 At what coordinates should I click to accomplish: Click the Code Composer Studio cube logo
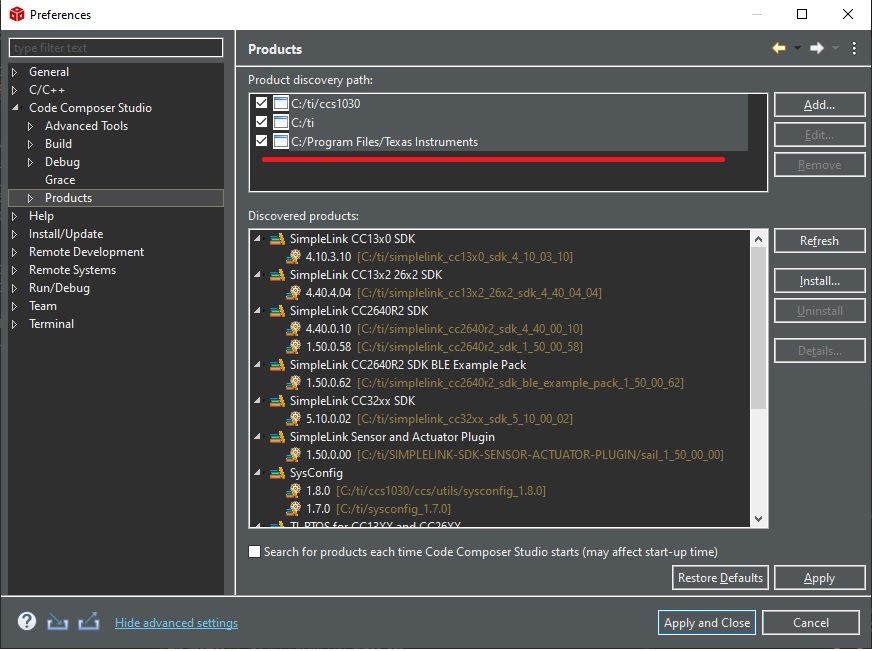17,14
